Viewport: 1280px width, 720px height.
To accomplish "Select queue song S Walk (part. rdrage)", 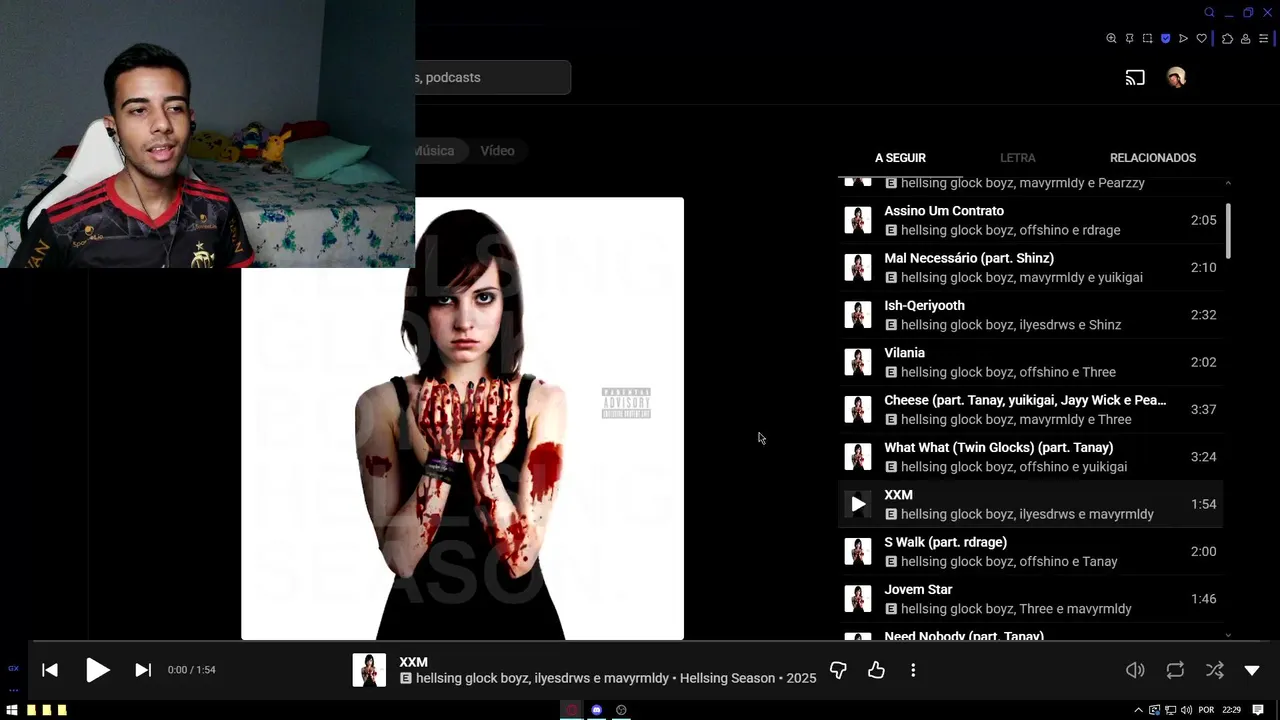I will point(1030,551).
